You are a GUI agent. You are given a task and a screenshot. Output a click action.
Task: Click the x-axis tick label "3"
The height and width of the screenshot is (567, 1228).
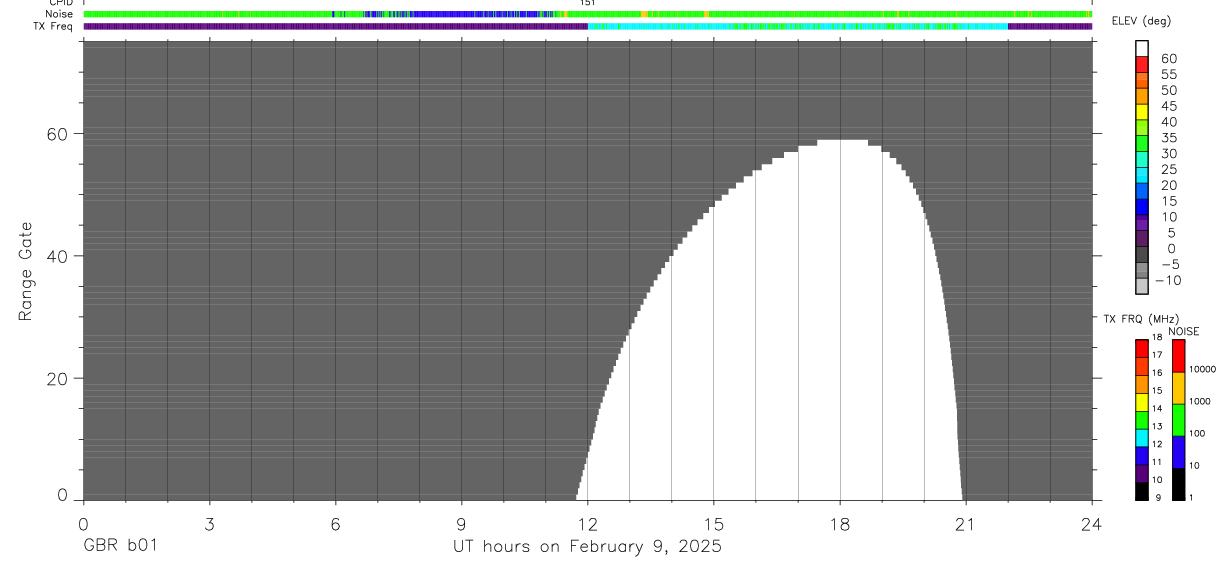pyautogui.click(x=209, y=524)
